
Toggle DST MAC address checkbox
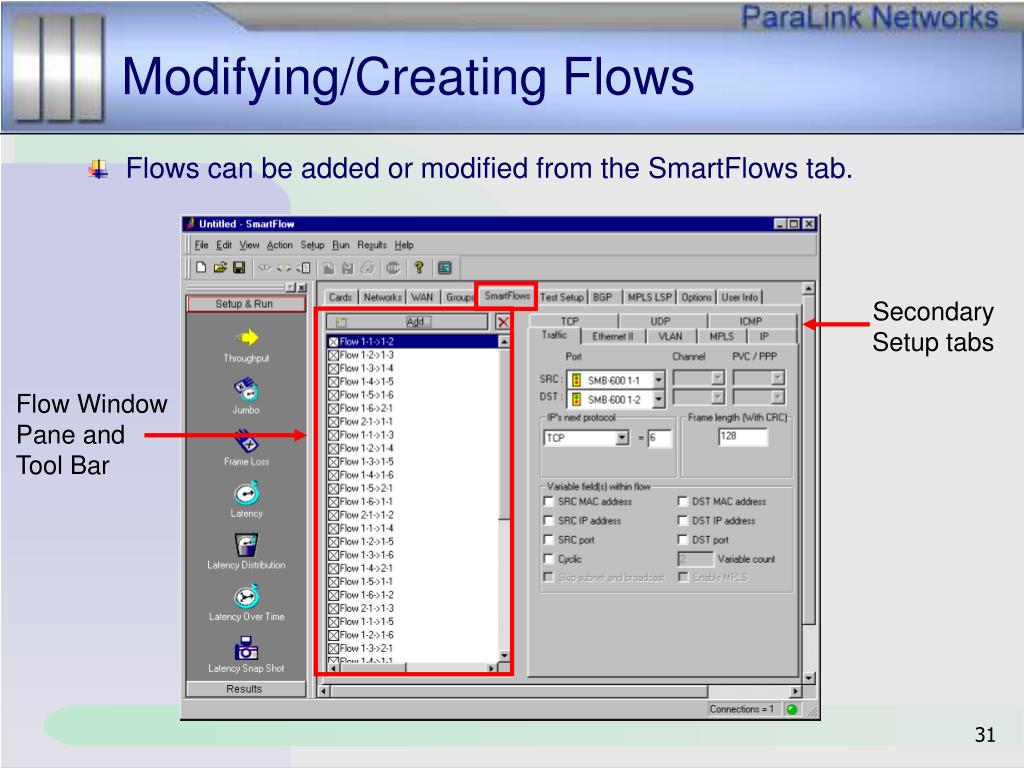click(682, 502)
